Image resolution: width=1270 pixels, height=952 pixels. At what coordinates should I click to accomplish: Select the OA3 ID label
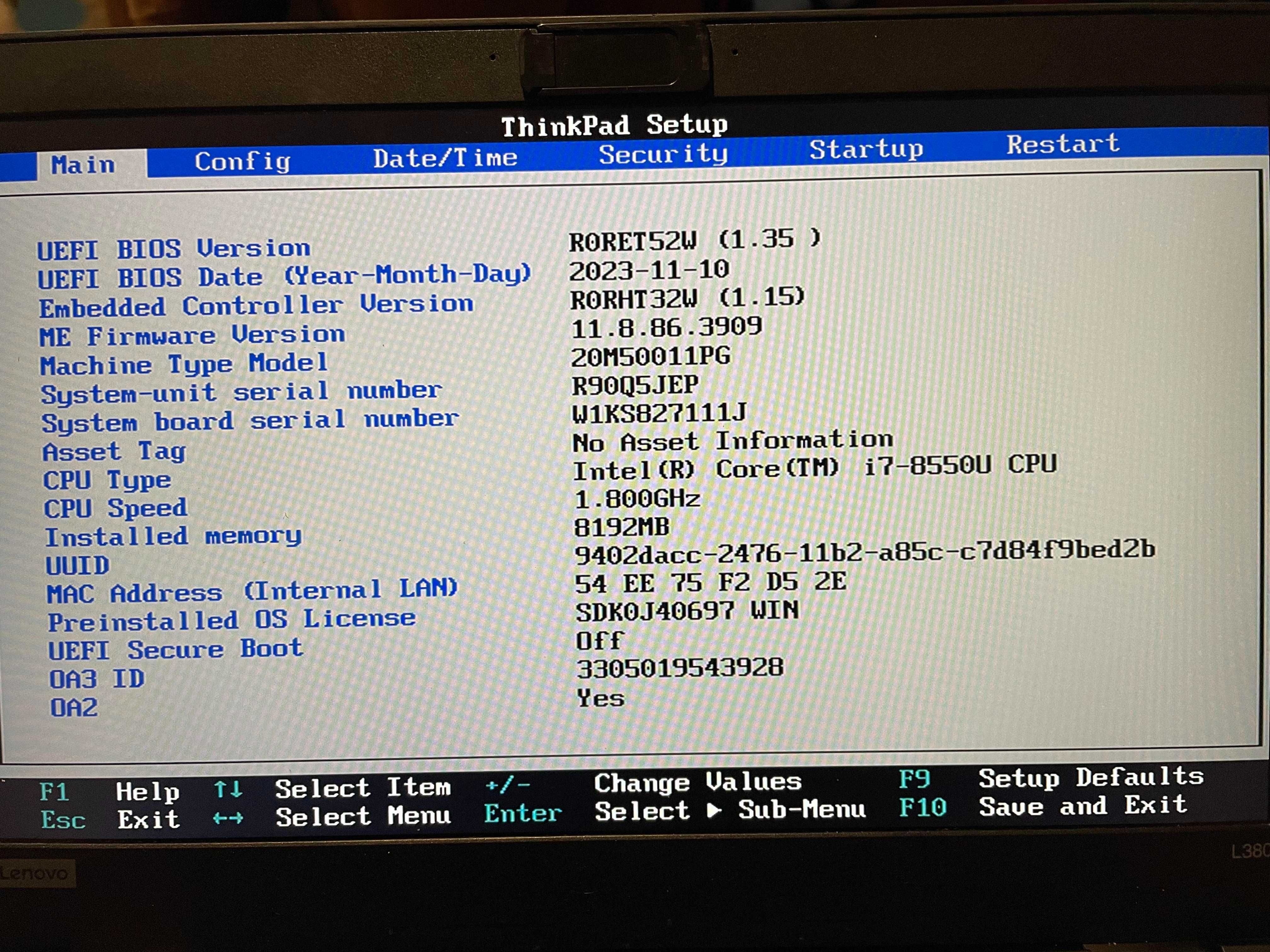coord(97,679)
